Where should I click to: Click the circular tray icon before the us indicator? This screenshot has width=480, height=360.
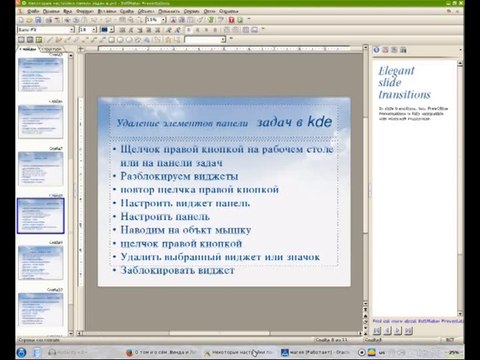coord(362,352)
